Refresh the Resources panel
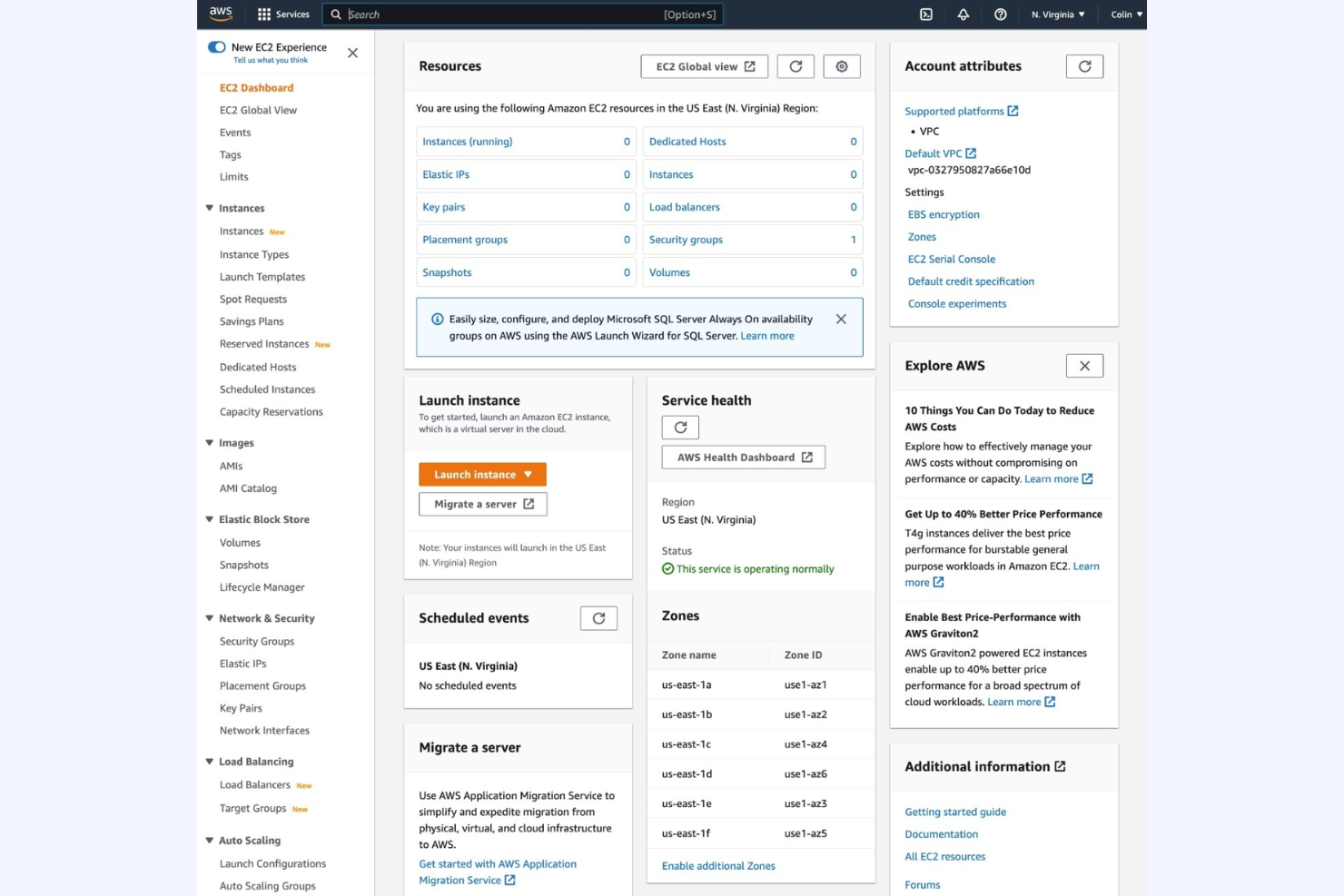The image size is (1344, 896). pyautogui.click(x=796, y=65)
